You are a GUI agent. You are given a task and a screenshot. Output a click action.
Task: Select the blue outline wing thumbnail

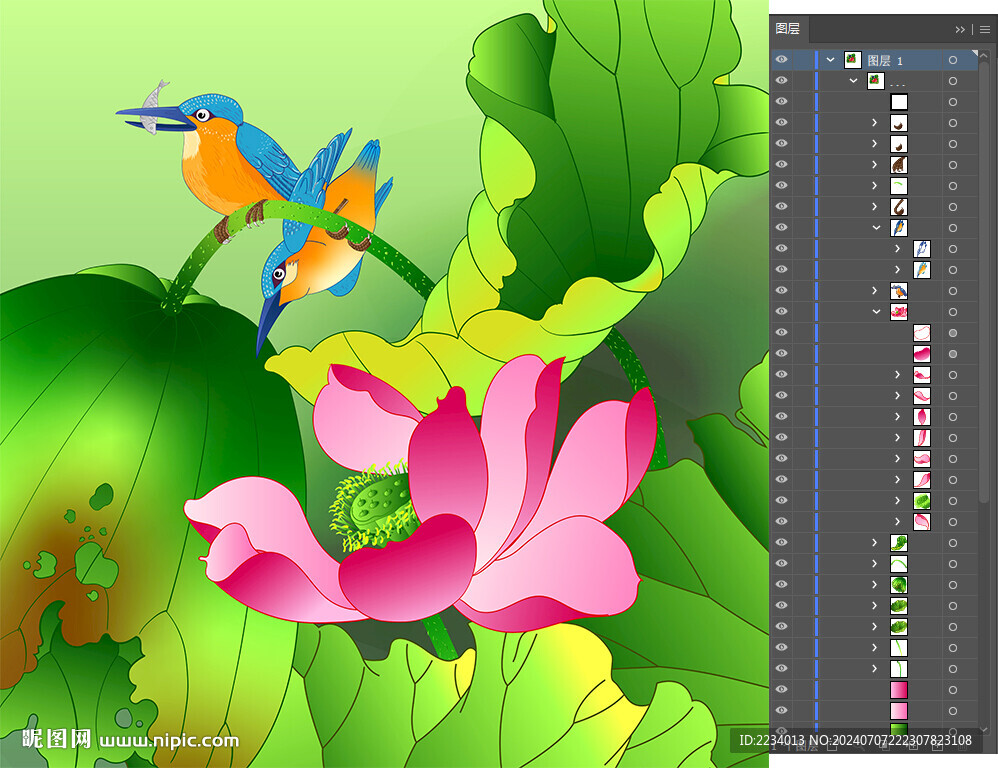pyautogui.click(x=922, y=249)
